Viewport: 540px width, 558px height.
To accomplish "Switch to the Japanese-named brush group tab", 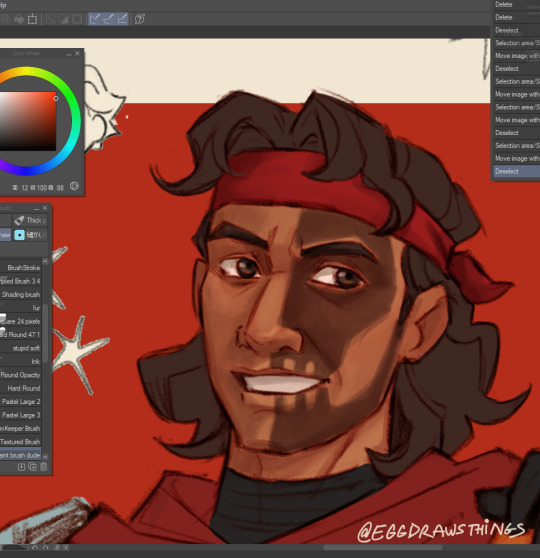I will 30,235.
